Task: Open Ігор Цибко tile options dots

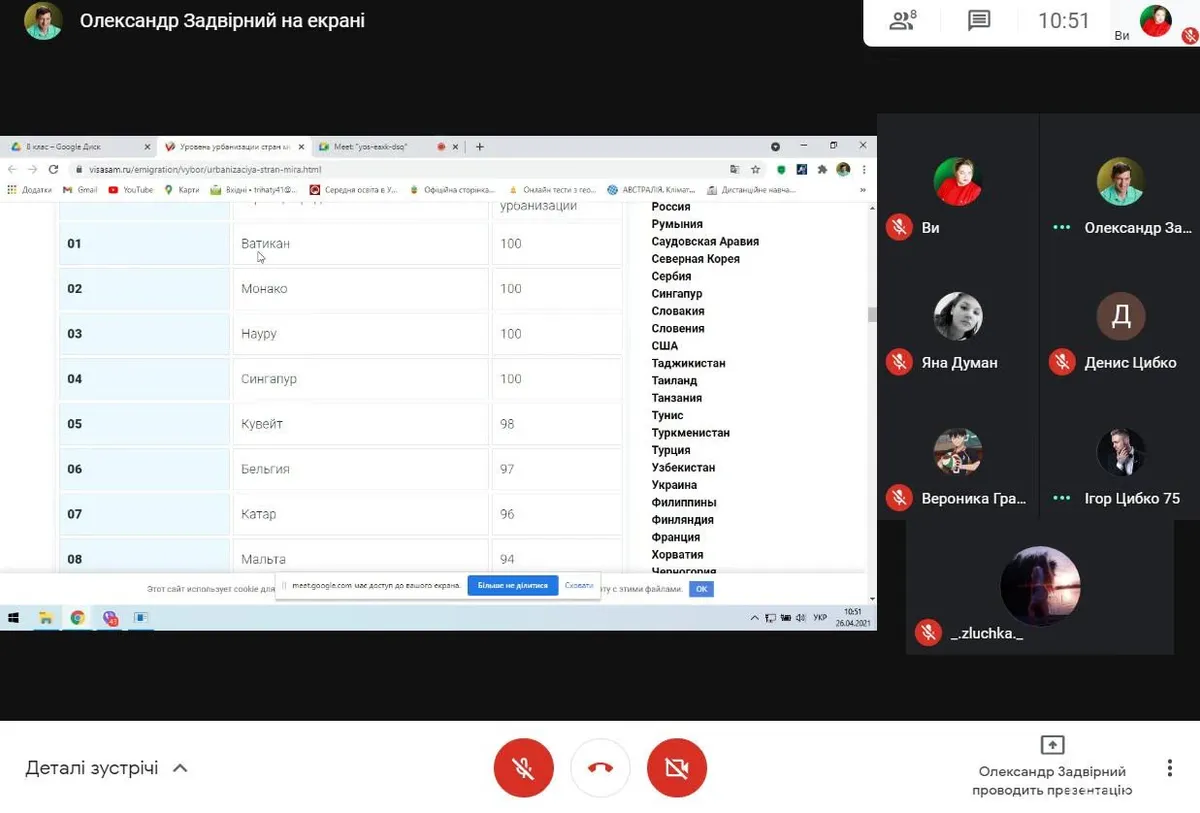Action: click(1062, 498)
